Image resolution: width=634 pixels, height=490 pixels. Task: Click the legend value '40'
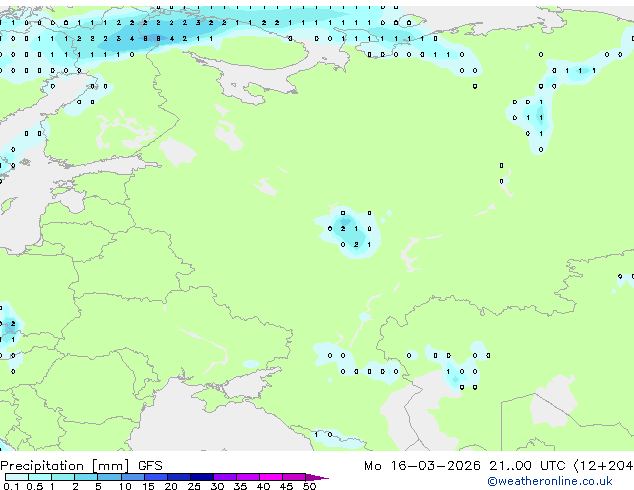(x=263, y=486)
